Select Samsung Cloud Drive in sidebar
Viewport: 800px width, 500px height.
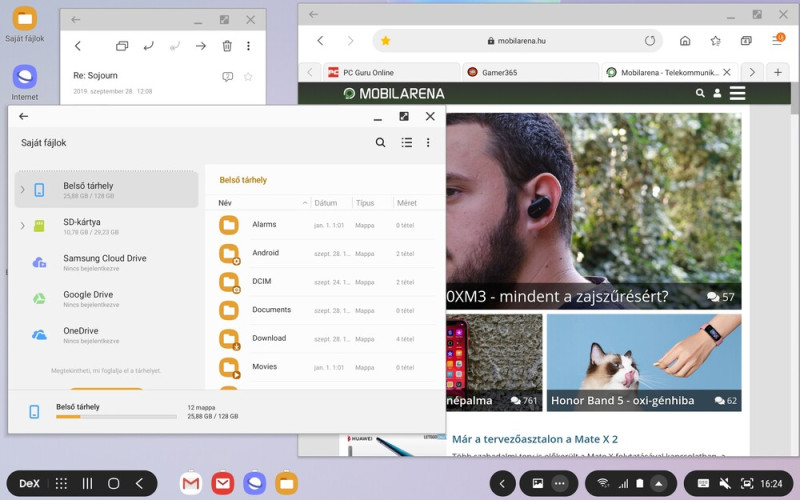pos(106,262)
